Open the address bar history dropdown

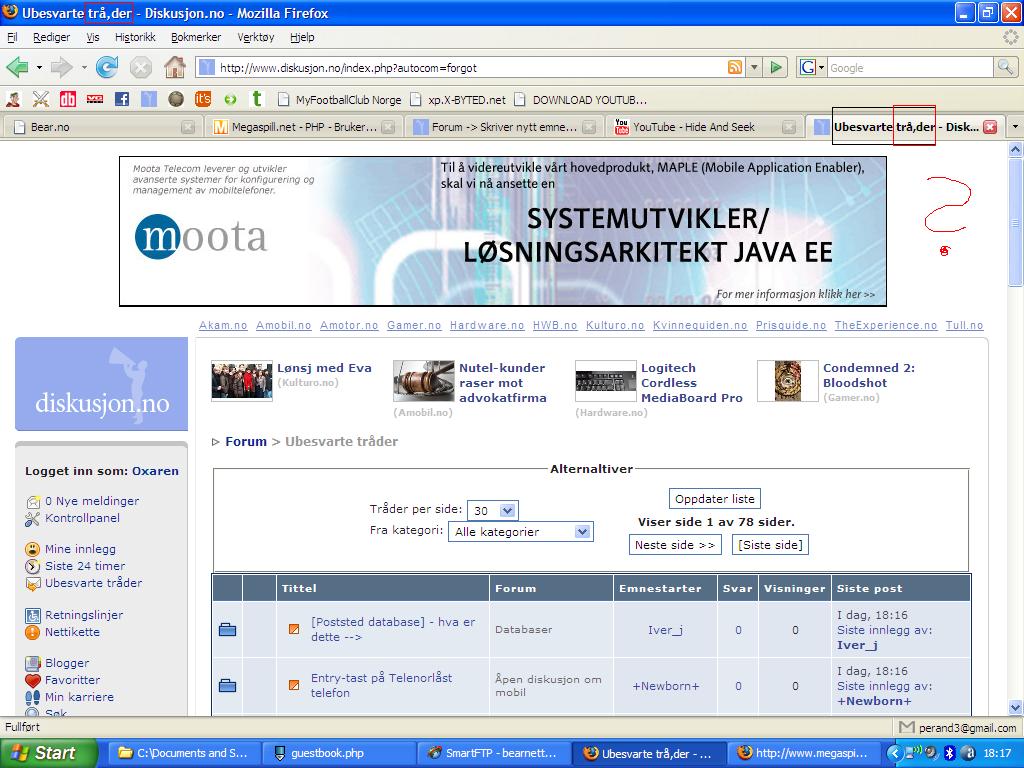tap(754, 67)
